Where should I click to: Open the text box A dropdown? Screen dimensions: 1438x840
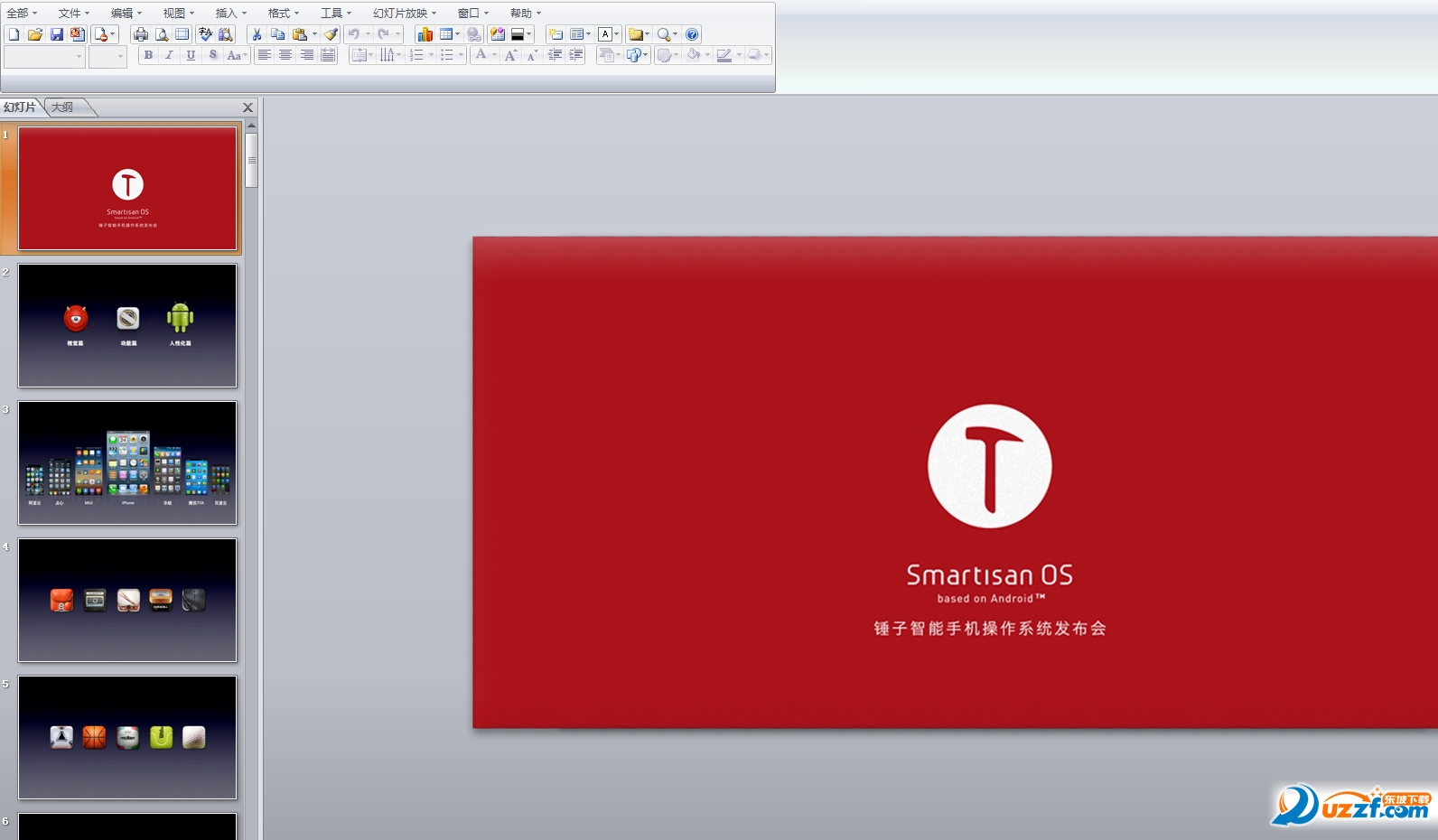pos(610,34)
